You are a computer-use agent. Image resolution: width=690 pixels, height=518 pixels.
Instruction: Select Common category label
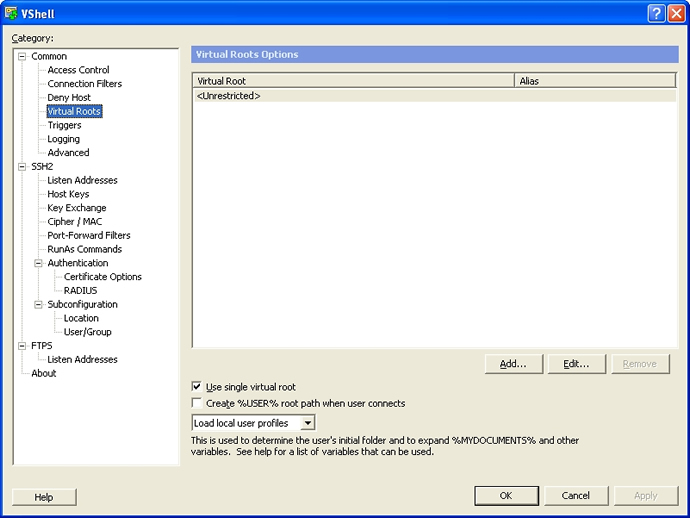[x=49, y=56]
